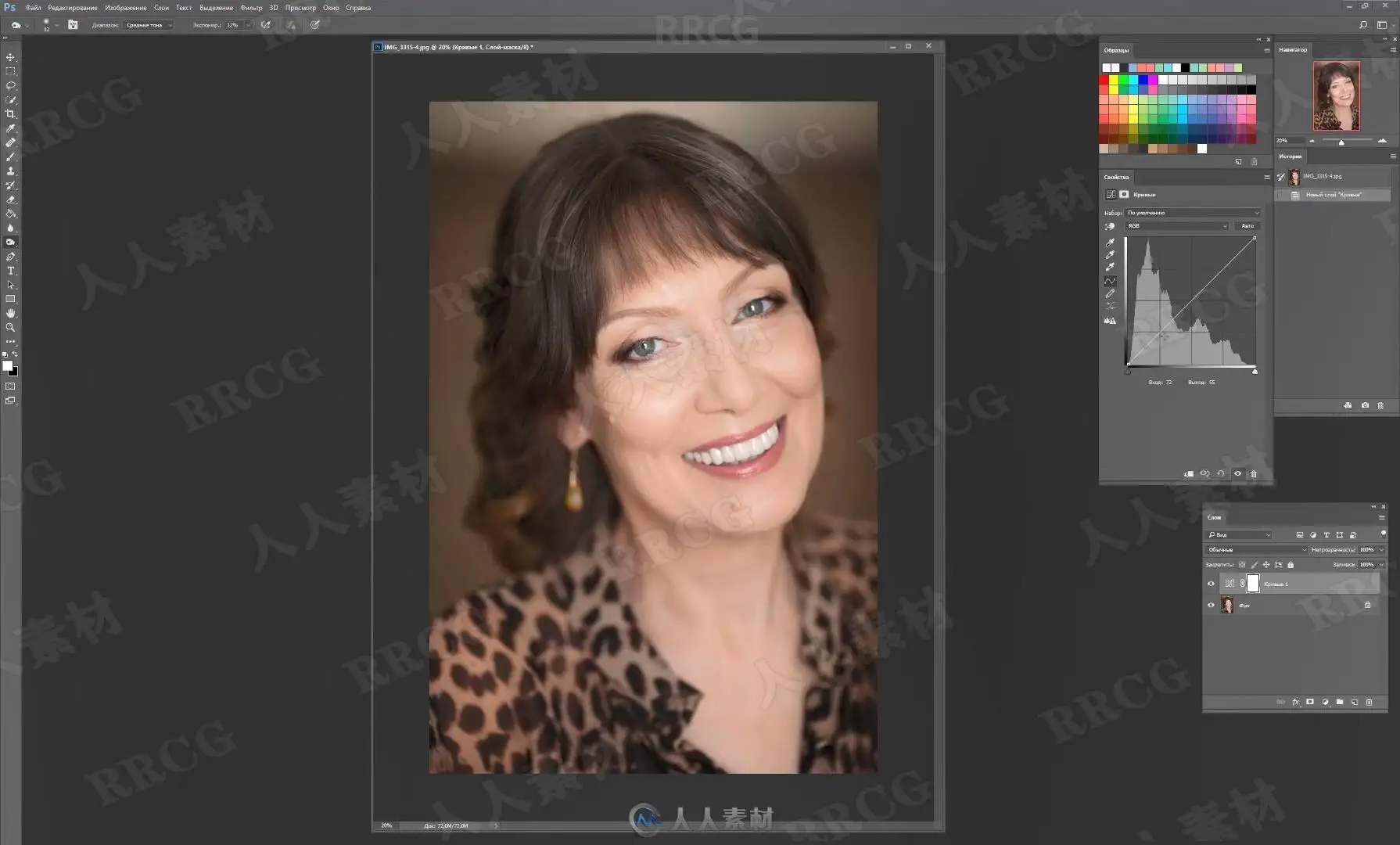Open the Файл menu
The width and height of the screenshot is (1400, 845).
coord(33,8)
